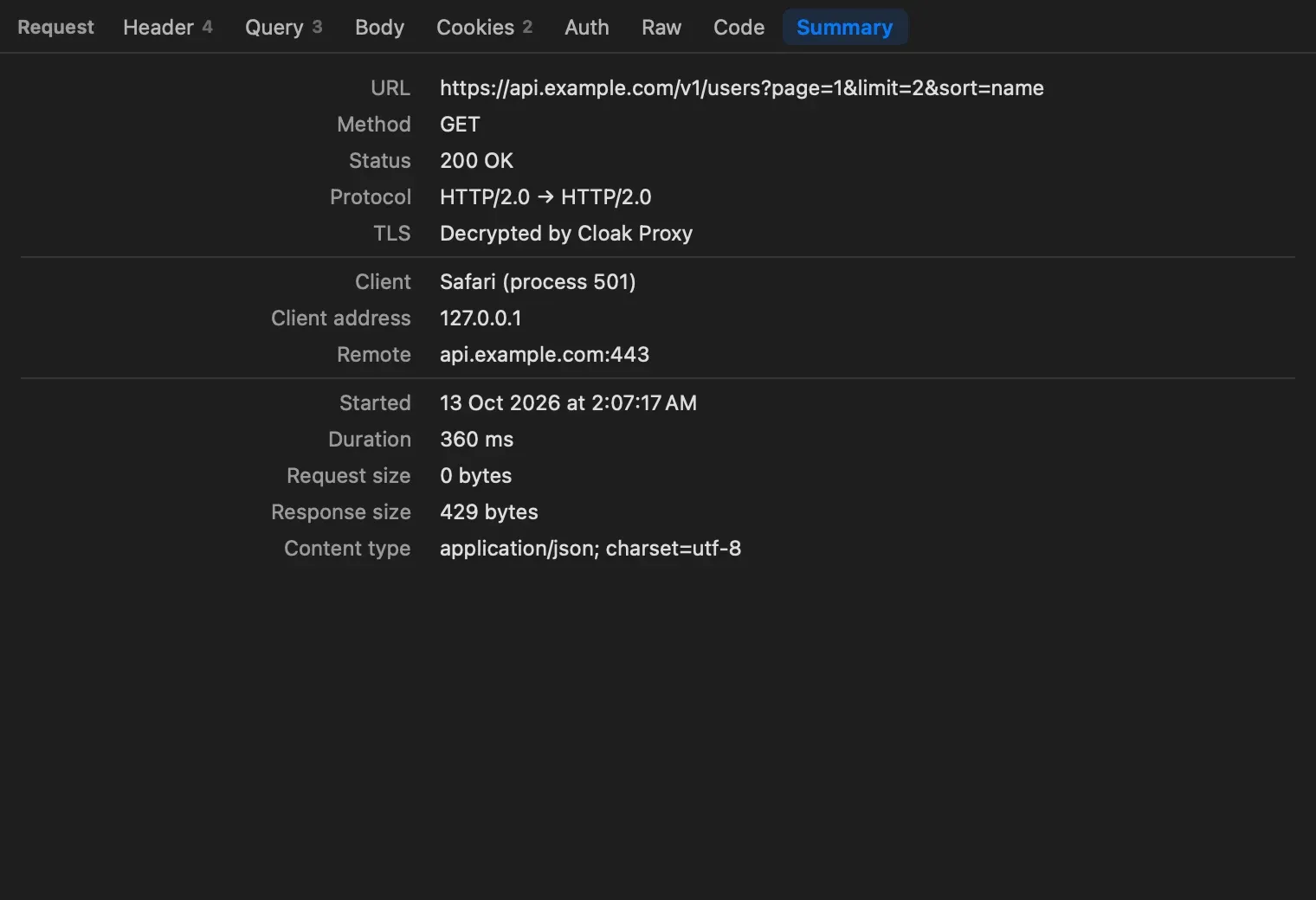Click the 'URL' field label
The image size is (1316, 900).
[x=390, y=88]
